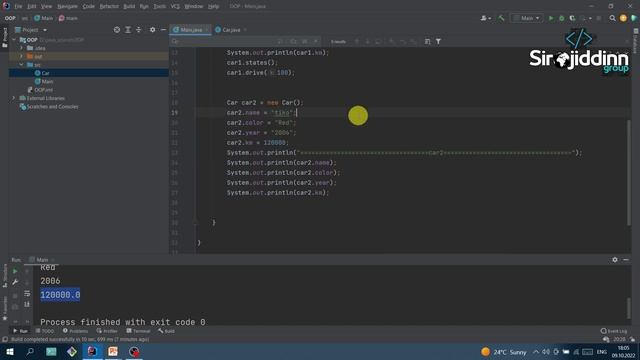Switch to the Car.java editor tab
This screenshot has height=360, width=640.
(231, 30)
